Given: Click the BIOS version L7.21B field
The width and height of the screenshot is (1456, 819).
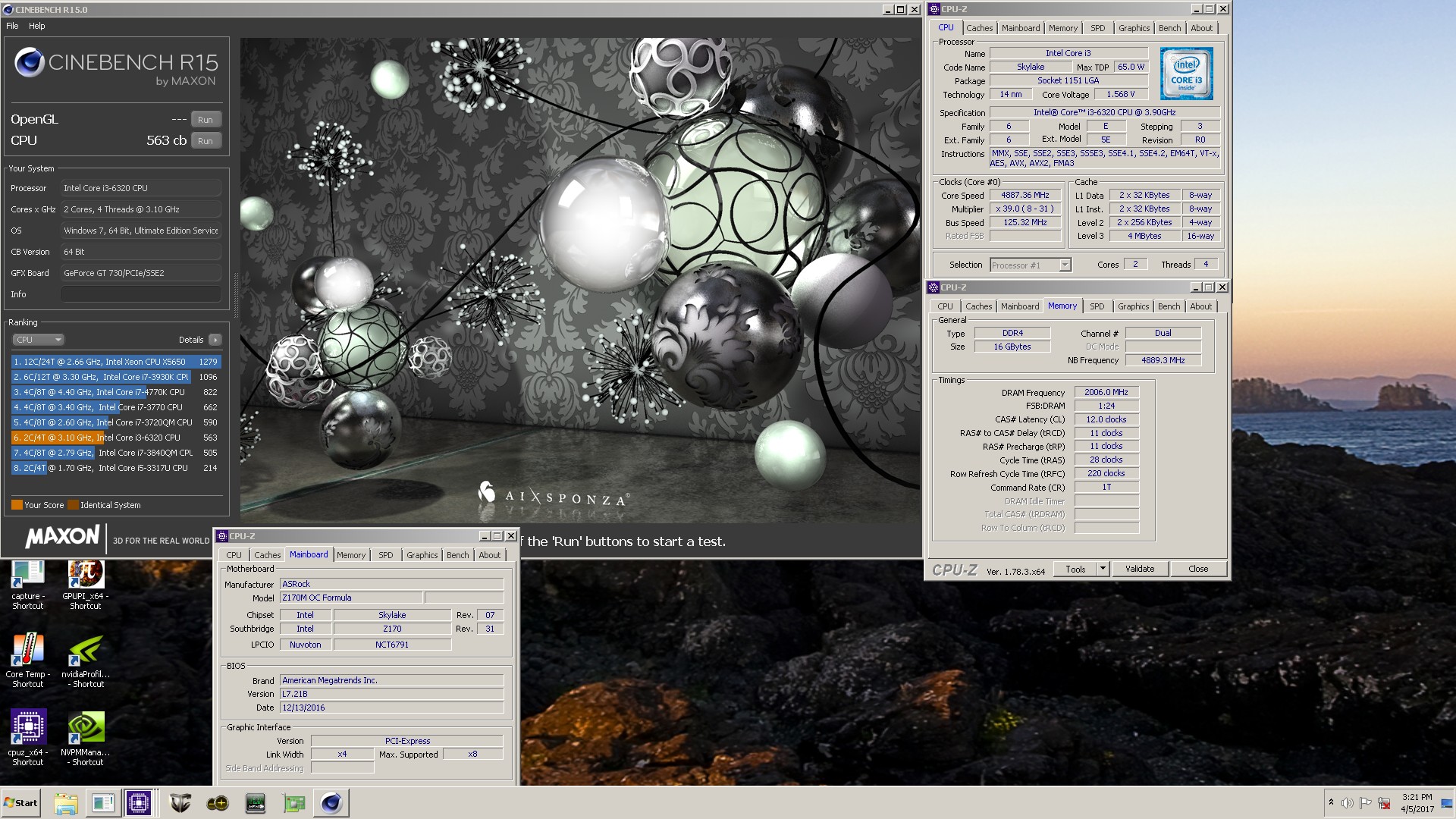Looking at the screenshot, I should tap(391, 694).
